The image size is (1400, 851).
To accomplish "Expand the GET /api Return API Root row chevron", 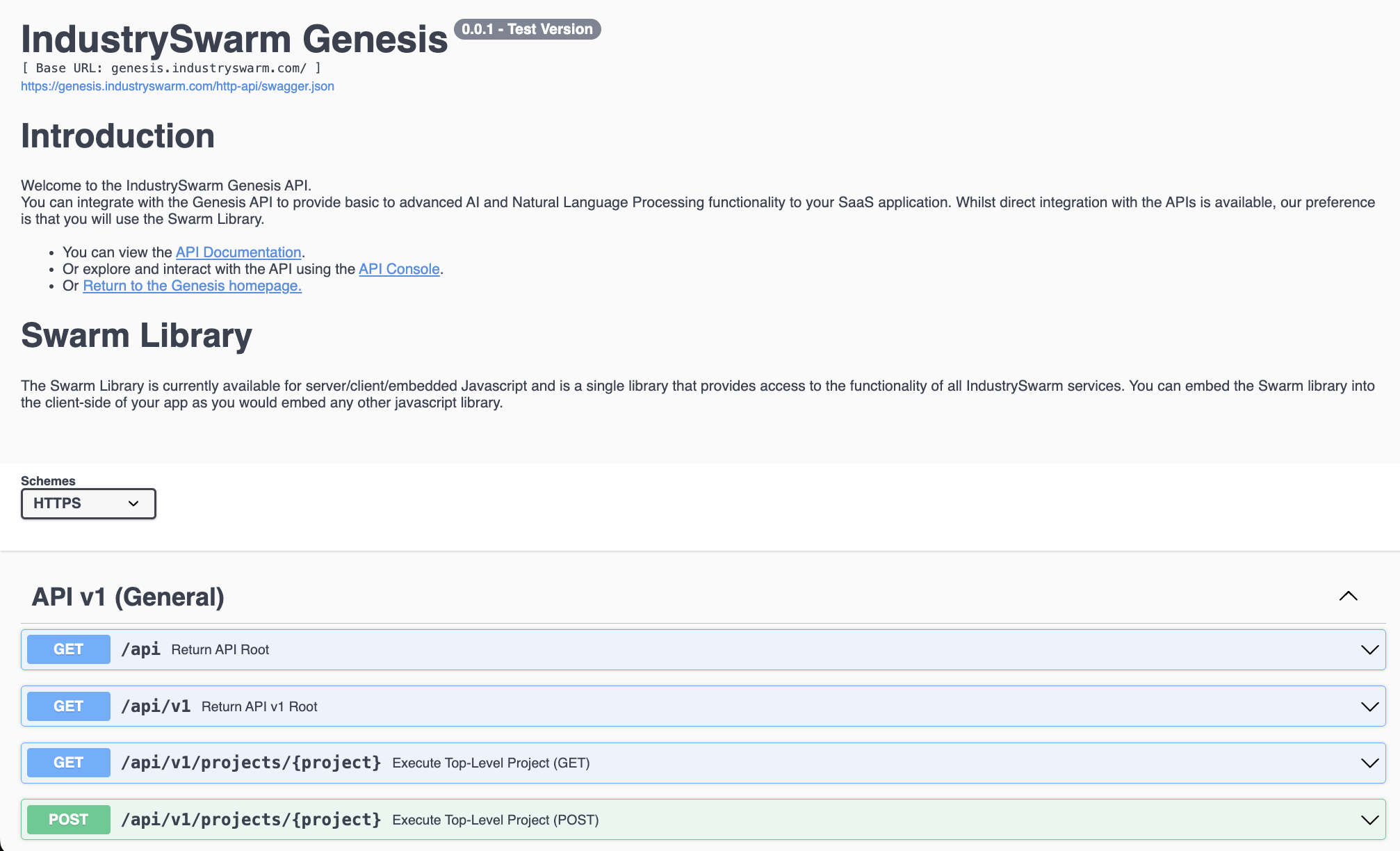I will (1369, 650).
